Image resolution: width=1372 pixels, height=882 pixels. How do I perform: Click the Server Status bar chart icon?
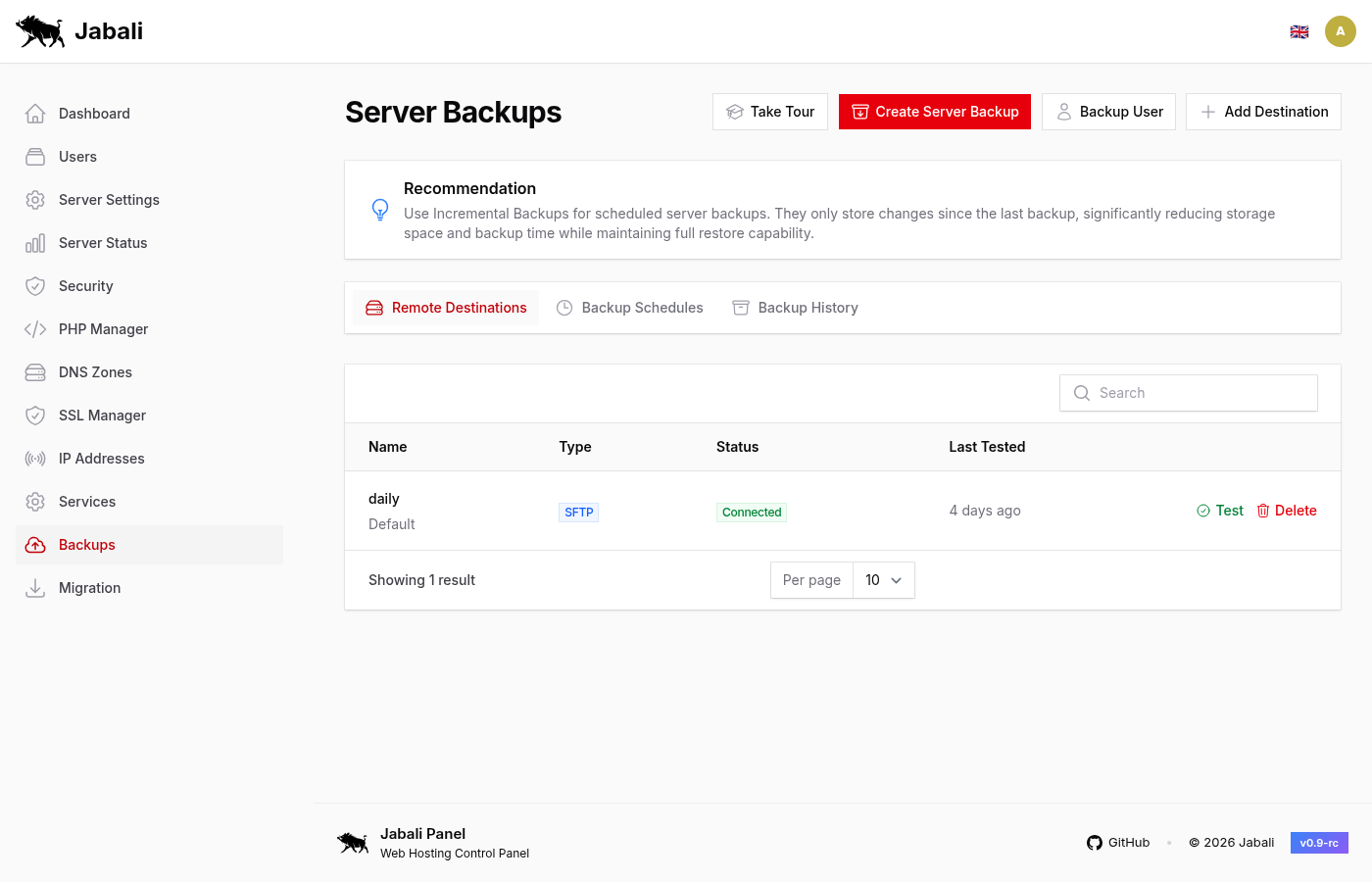point(35,243)
